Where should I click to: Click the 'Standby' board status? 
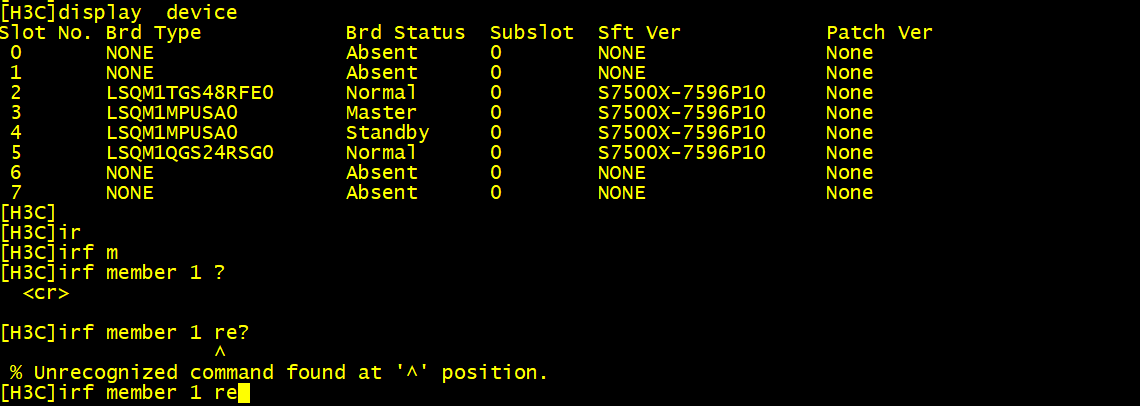(x=387, y=133)
